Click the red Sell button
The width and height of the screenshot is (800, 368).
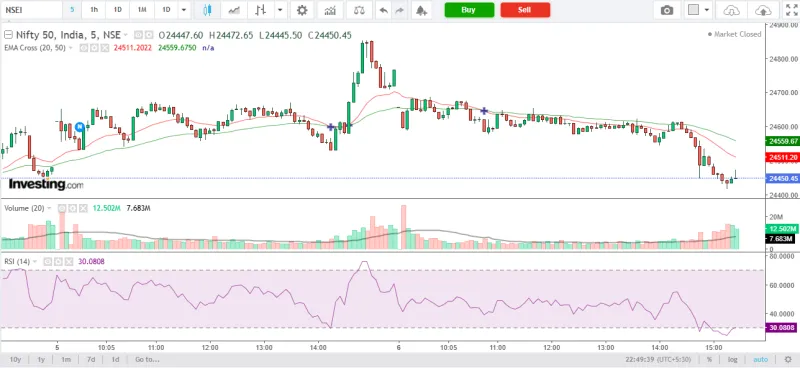pyautogui.click(x=525, y=10)
